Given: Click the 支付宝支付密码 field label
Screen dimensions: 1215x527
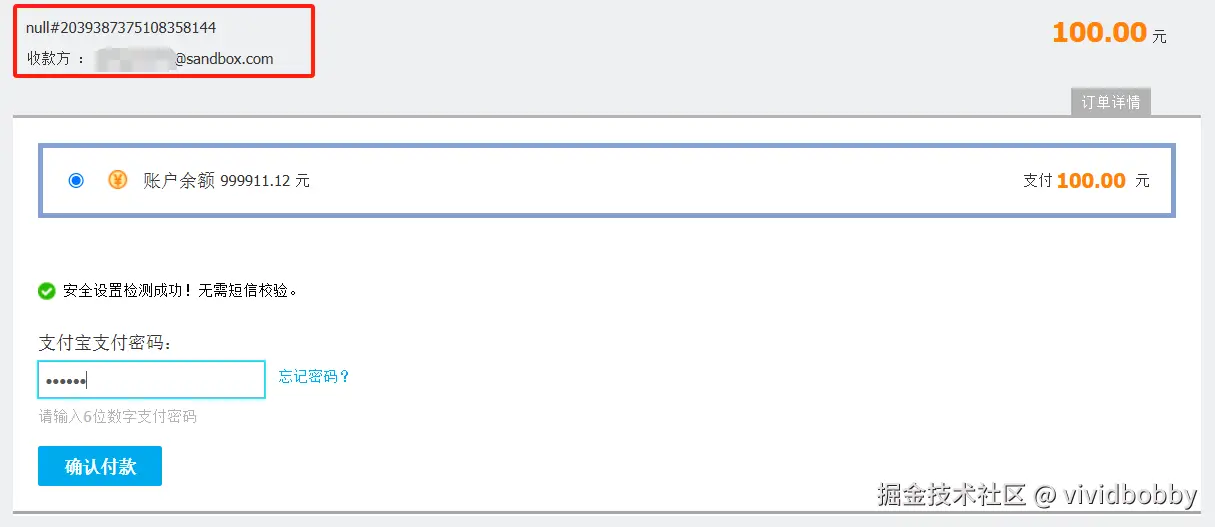Looking at the screenshot, I should [x=105, y=343].
